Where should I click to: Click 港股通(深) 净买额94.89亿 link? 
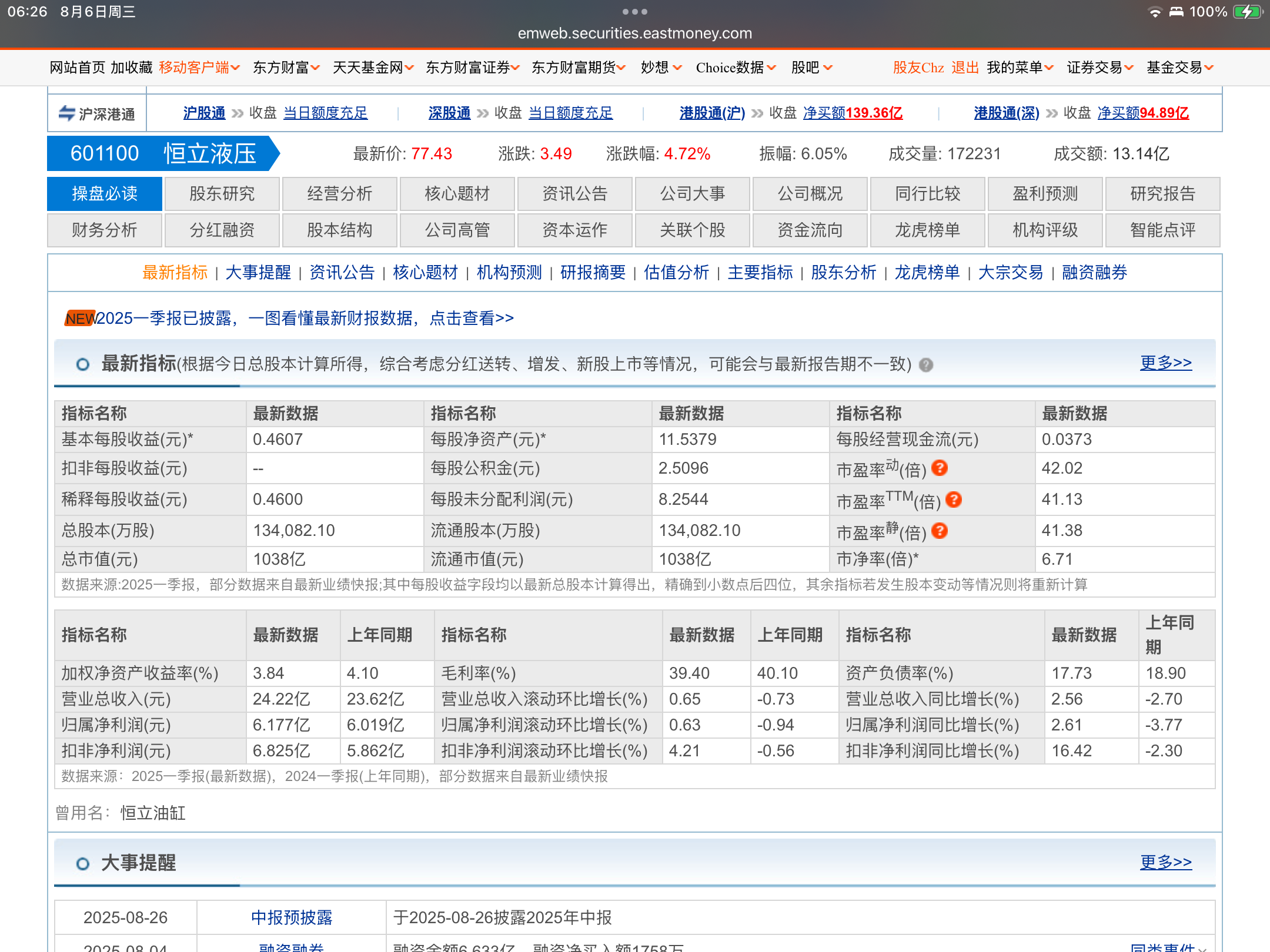pos(1143,113)
